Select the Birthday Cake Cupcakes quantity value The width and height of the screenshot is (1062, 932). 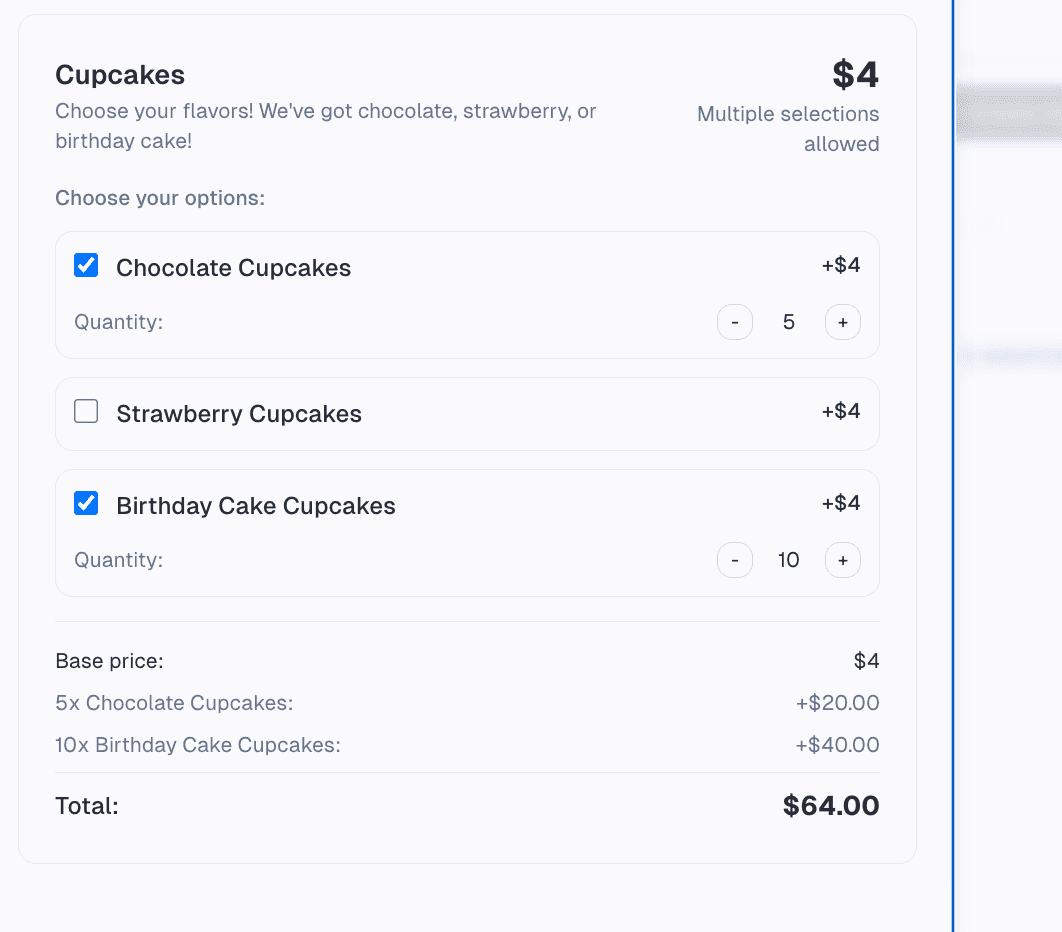tap(788, 559)
